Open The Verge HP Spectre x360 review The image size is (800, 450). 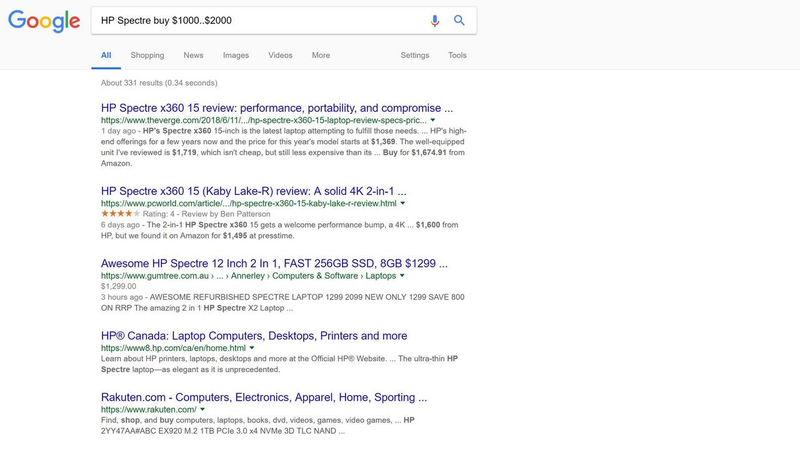pyautogui.click(x=277, y=108)
